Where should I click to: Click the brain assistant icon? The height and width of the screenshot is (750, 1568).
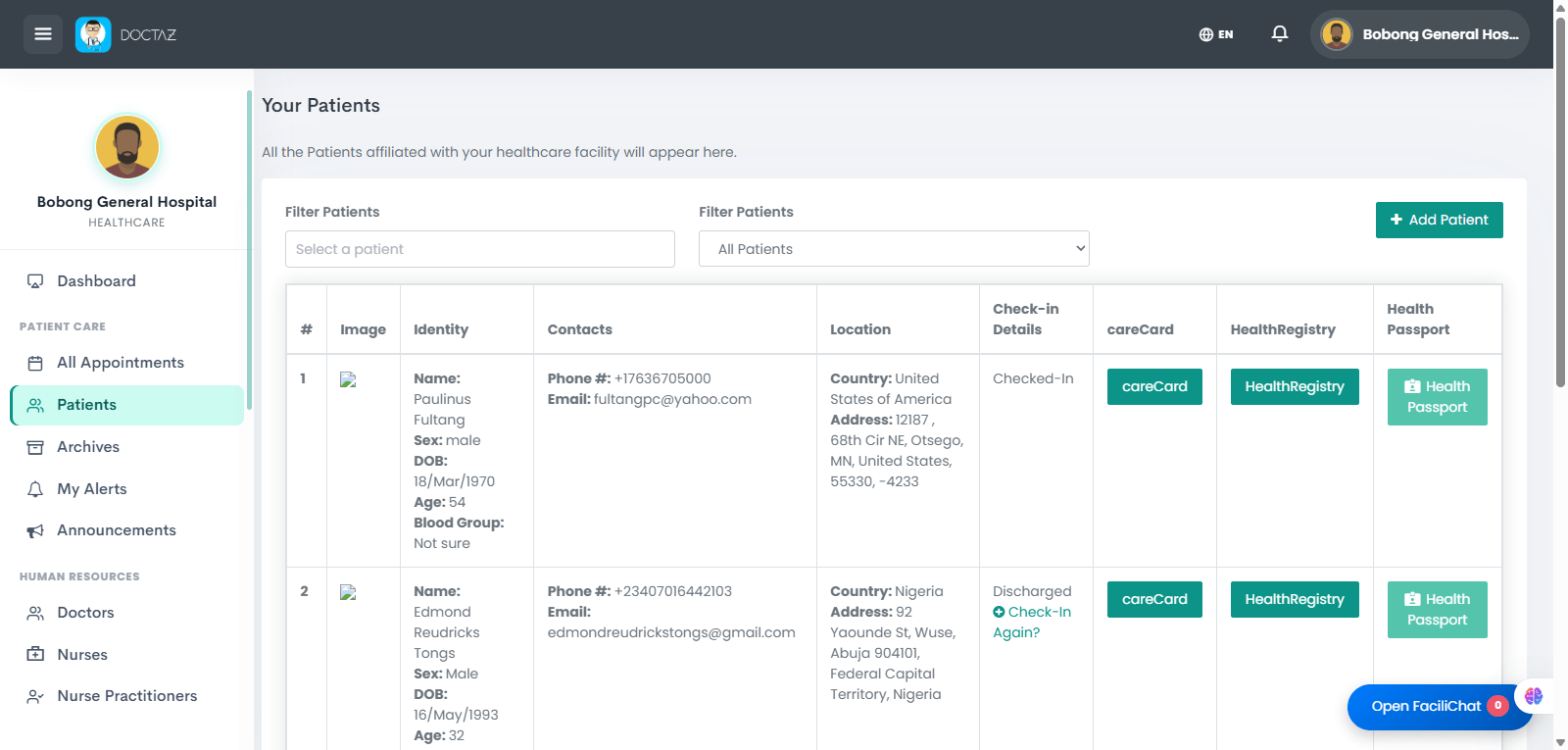tap(1534, 696)
